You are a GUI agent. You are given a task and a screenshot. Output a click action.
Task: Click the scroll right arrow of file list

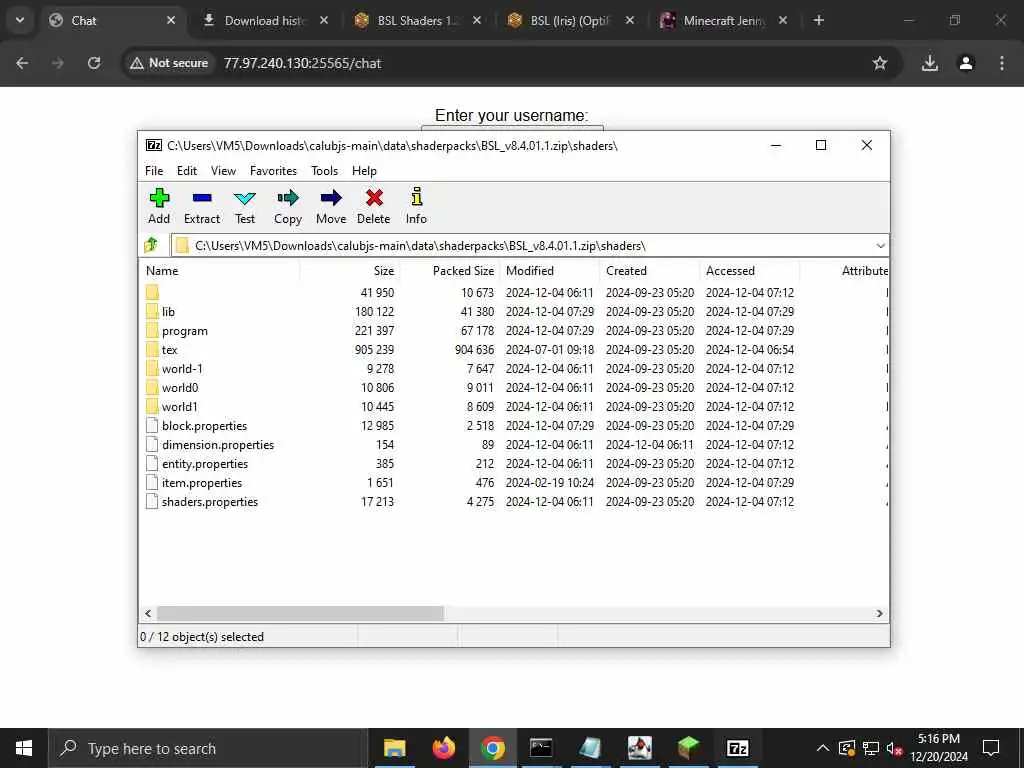(880, 613)
